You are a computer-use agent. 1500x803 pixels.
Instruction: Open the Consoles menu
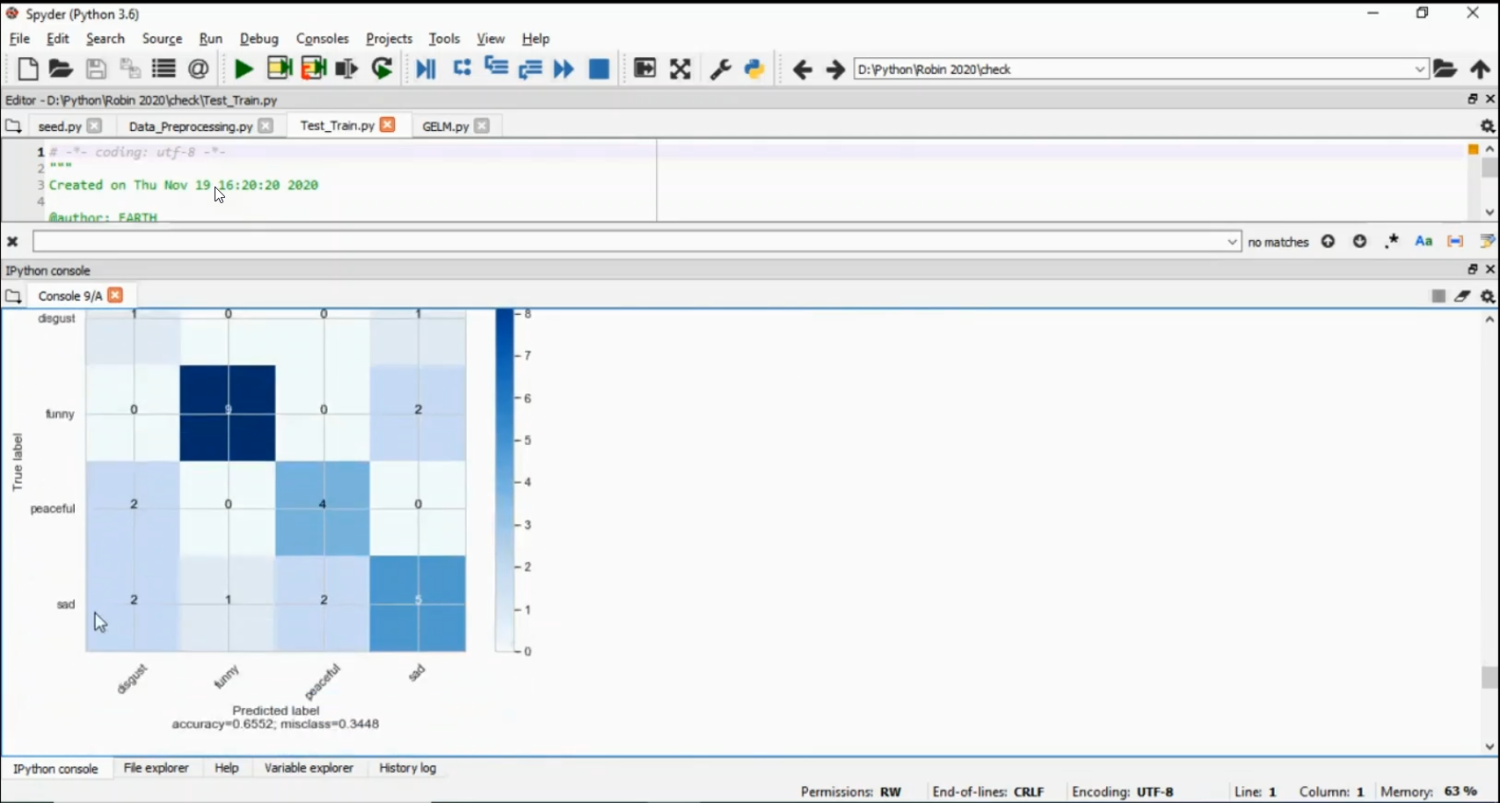pos(322,38)
